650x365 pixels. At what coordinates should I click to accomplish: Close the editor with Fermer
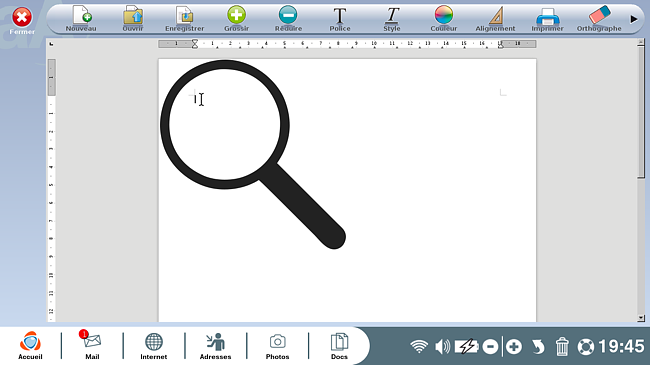click(x=22, y=21)
